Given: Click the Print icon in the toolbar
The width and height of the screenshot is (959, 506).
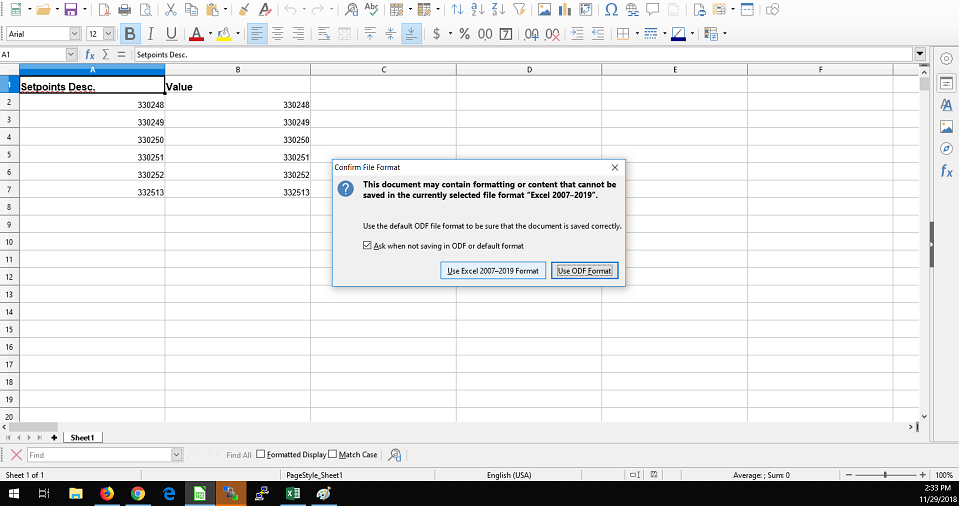Looking at the screenshot, I should [x=125, y=10].
